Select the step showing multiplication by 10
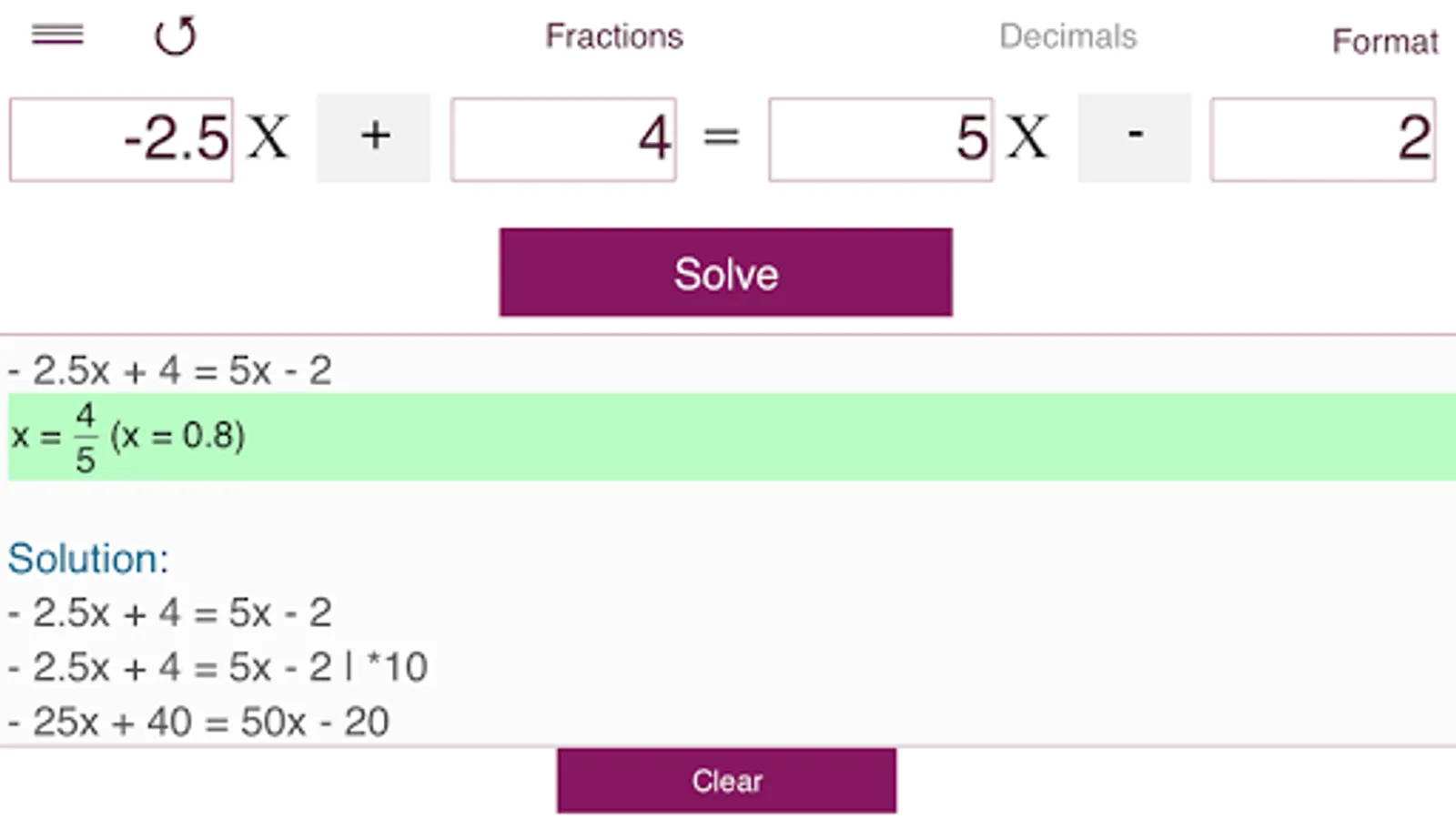 tap(217, 667)
